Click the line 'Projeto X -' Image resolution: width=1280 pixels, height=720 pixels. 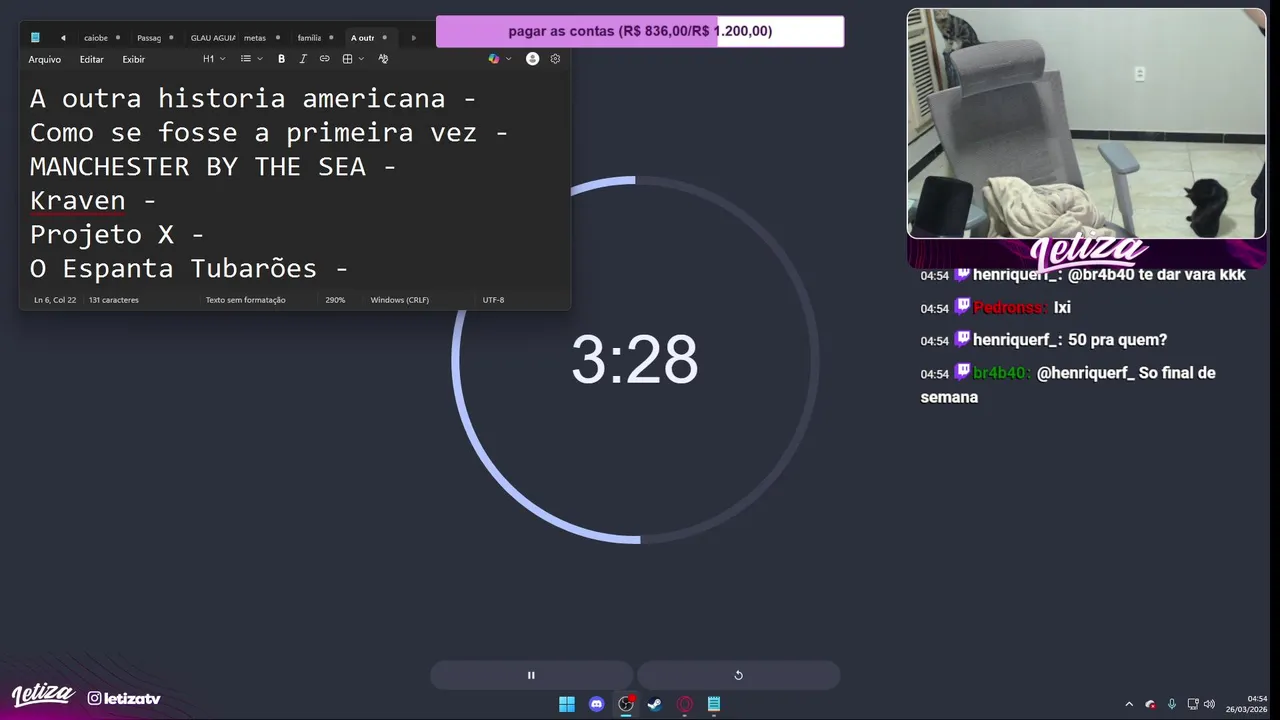[x=117, y=234]
